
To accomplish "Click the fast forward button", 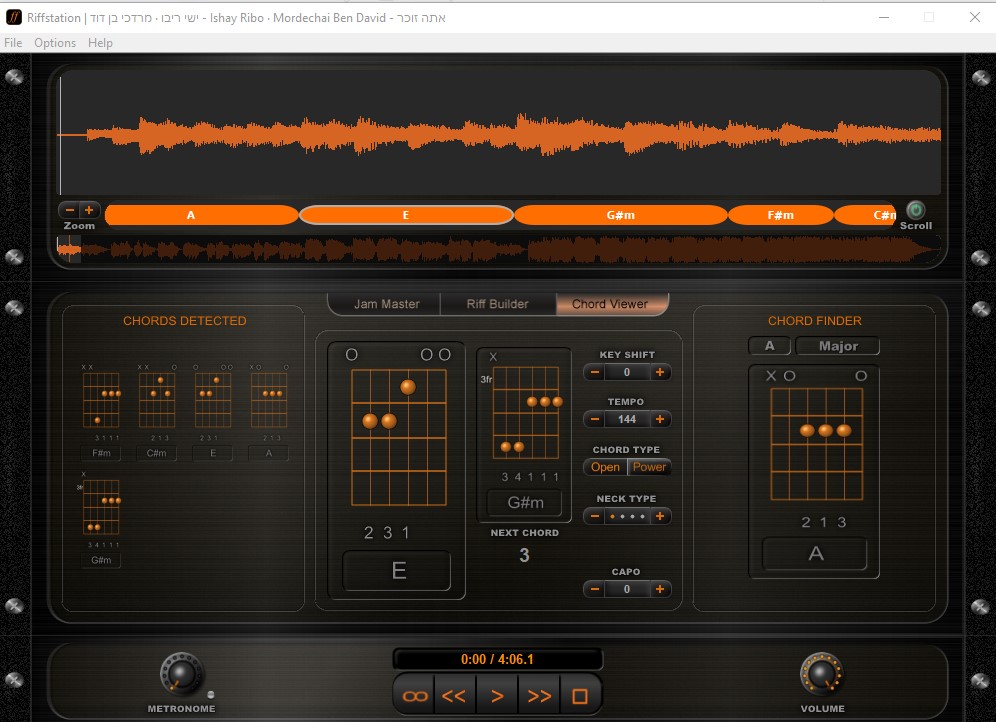I will click(x=539, y=696).
